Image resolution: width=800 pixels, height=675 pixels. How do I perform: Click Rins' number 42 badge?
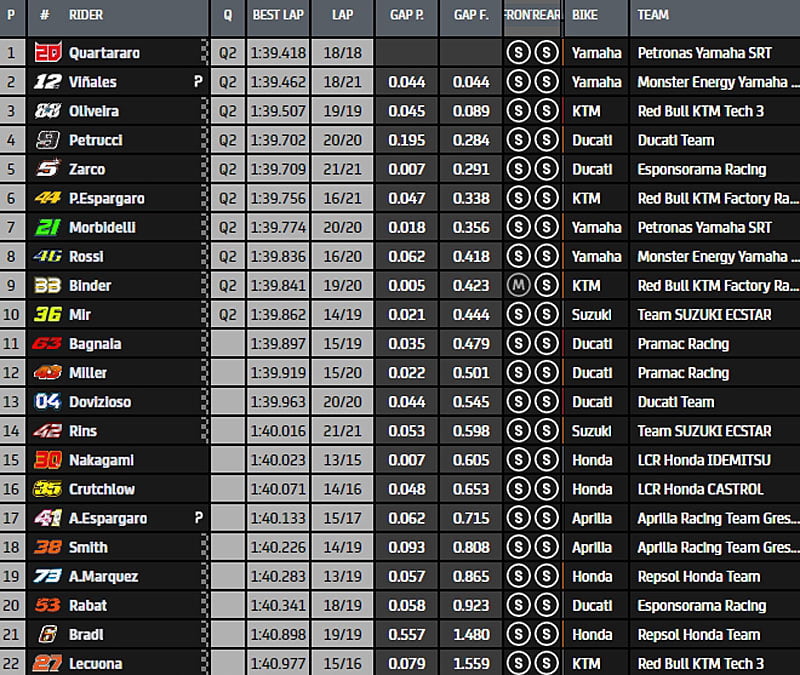click(x=48, y=431)
